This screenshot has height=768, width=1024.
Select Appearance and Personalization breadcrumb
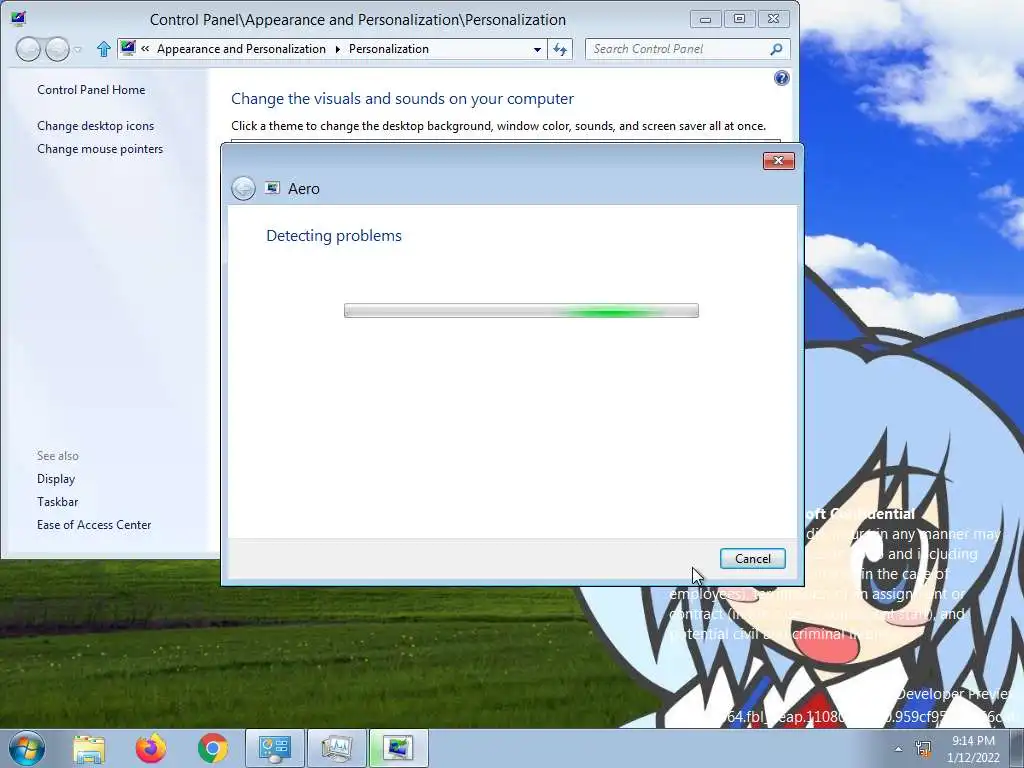point(241,49)
